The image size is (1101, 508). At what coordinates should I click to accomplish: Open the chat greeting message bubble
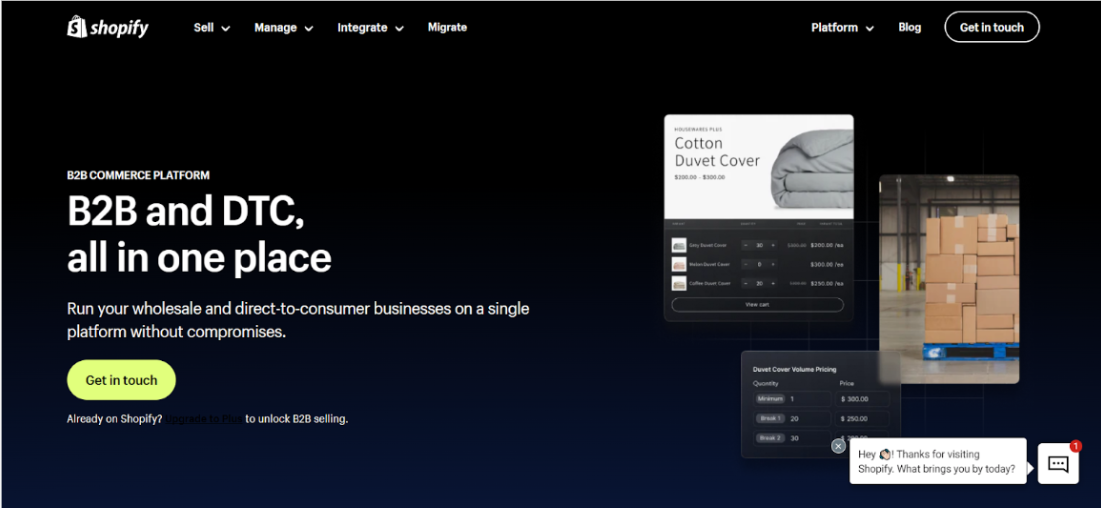937,461
